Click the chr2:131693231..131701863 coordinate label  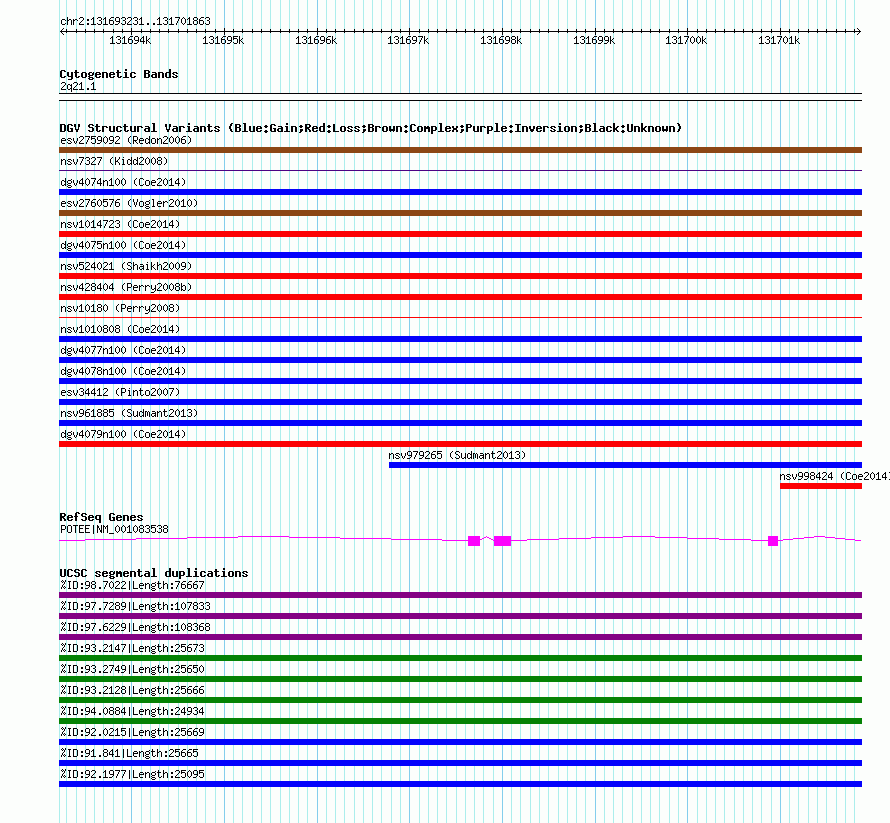135,22
